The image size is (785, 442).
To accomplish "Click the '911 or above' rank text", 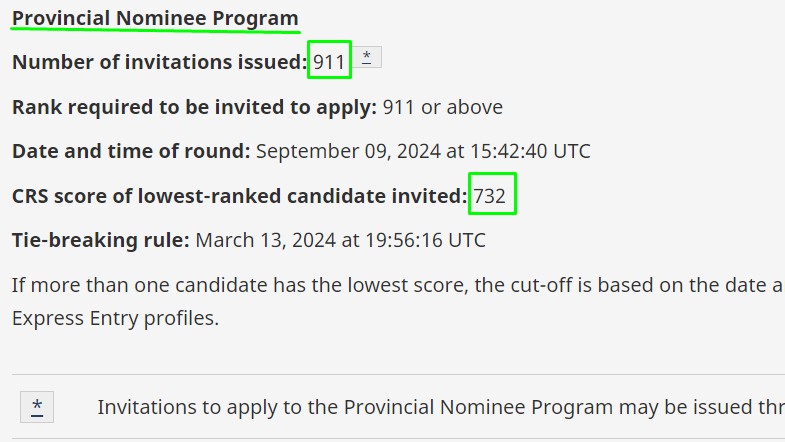I will [443, 107].
